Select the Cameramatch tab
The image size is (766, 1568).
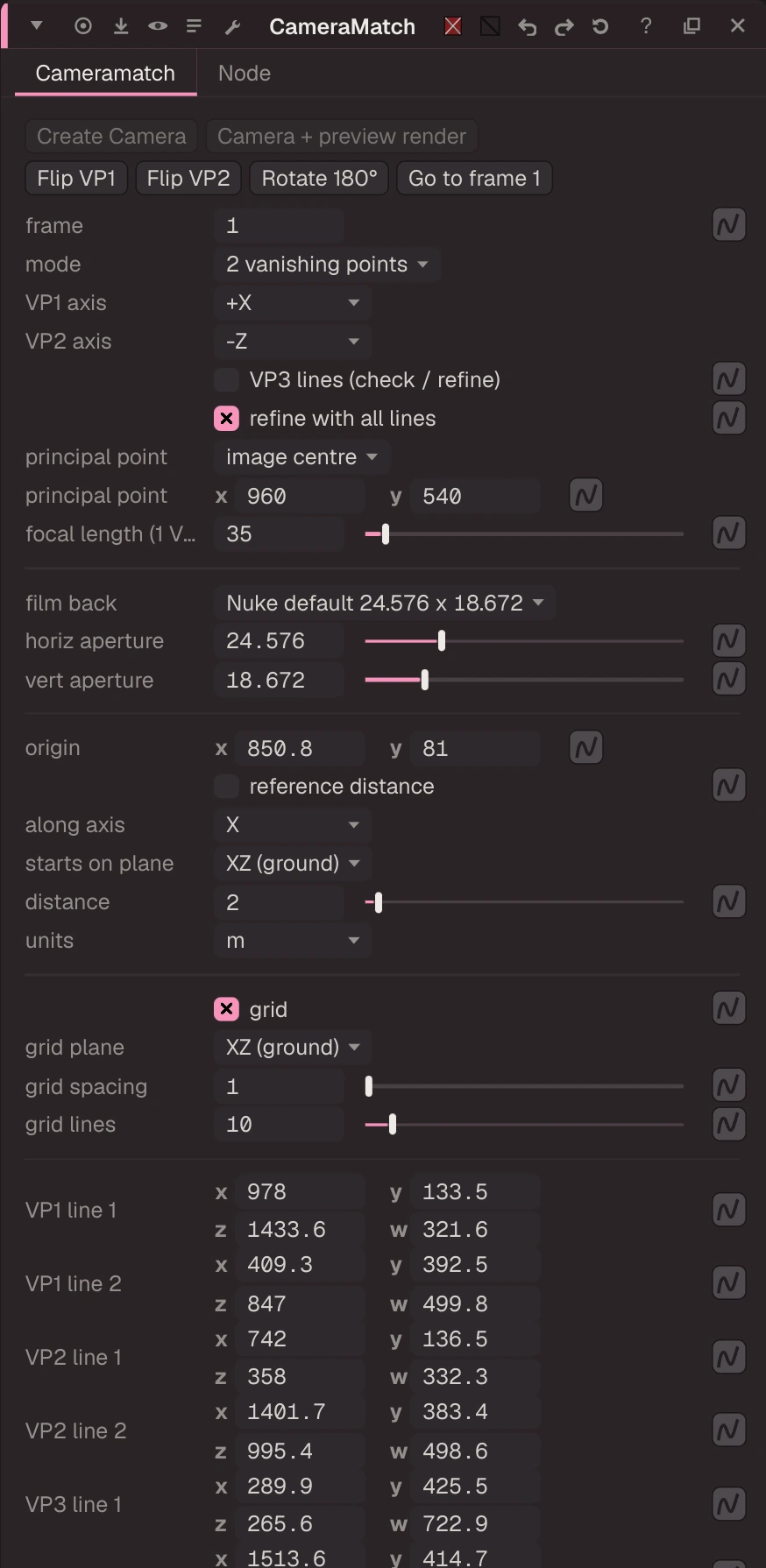click(105, 74)
